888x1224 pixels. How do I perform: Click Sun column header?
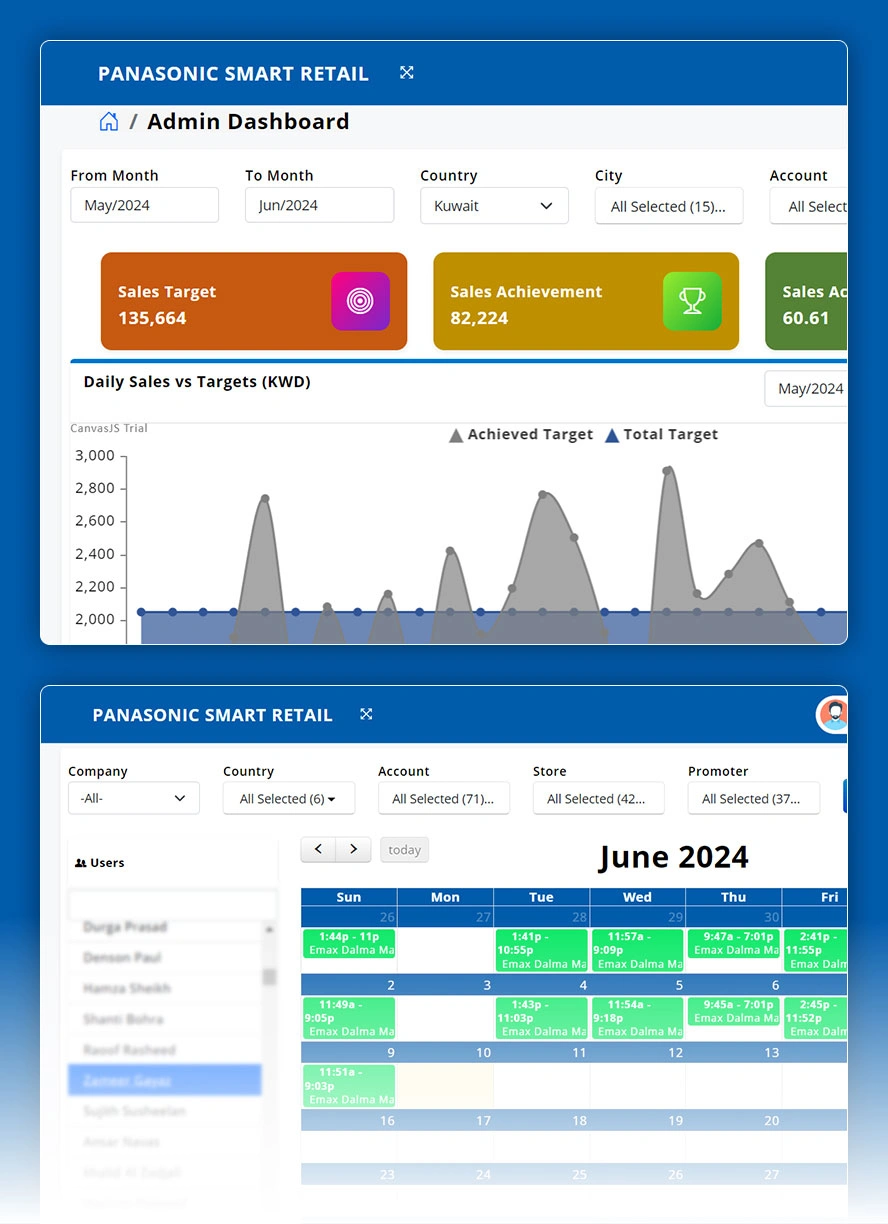pos(349,897)
